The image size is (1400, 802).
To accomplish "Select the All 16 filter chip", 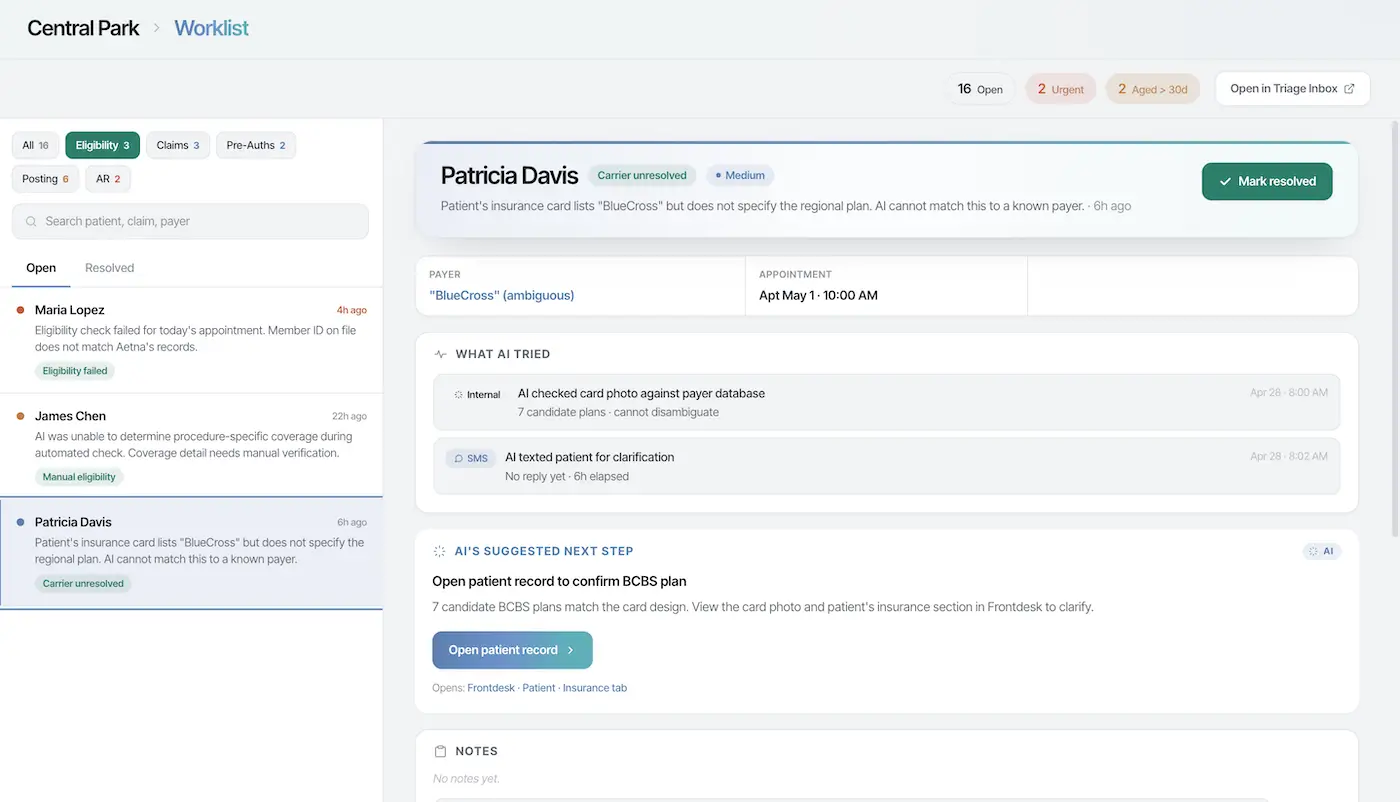I will click(x=36, y=145).
